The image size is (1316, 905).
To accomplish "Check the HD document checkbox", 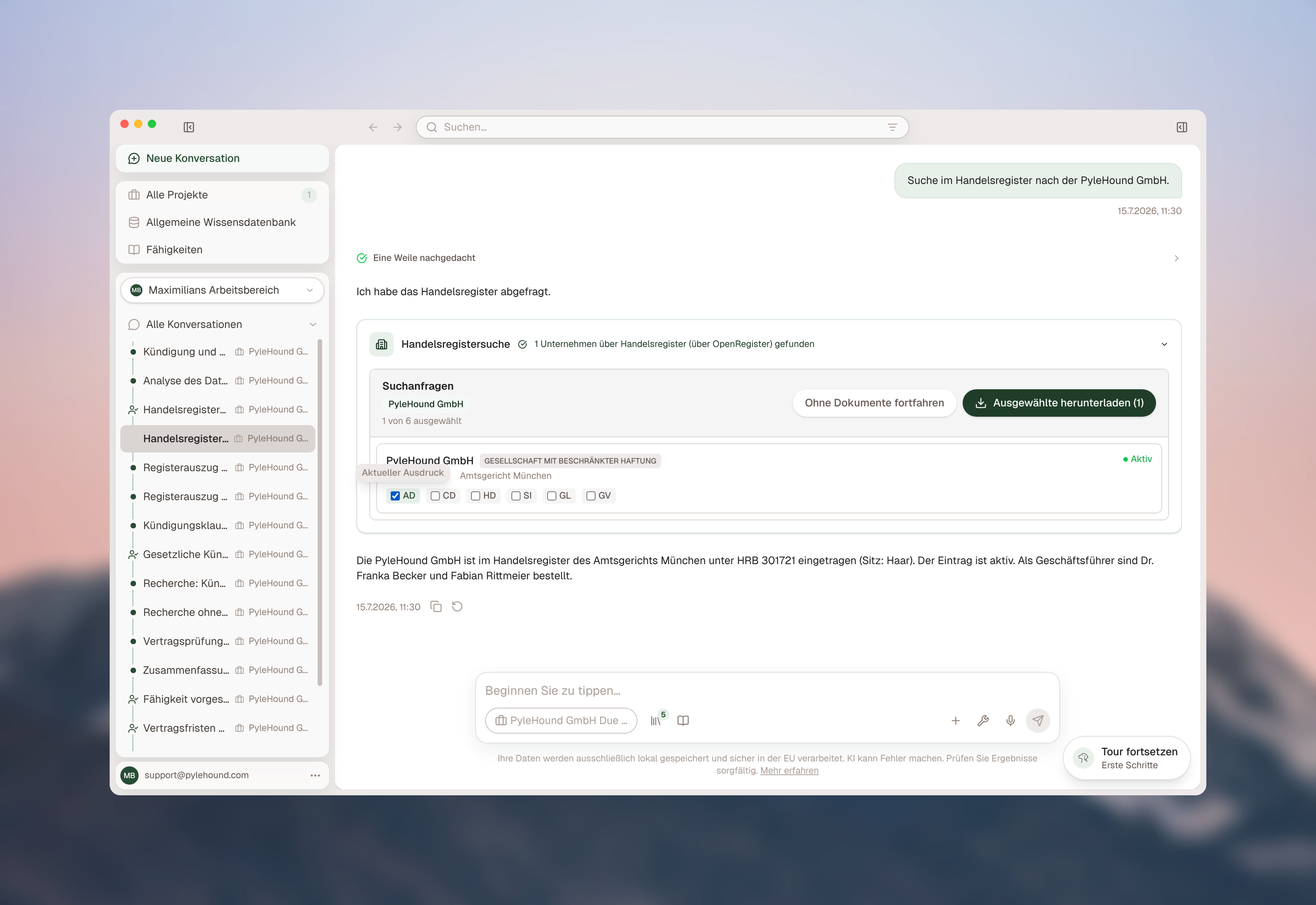I will [475, 496].
